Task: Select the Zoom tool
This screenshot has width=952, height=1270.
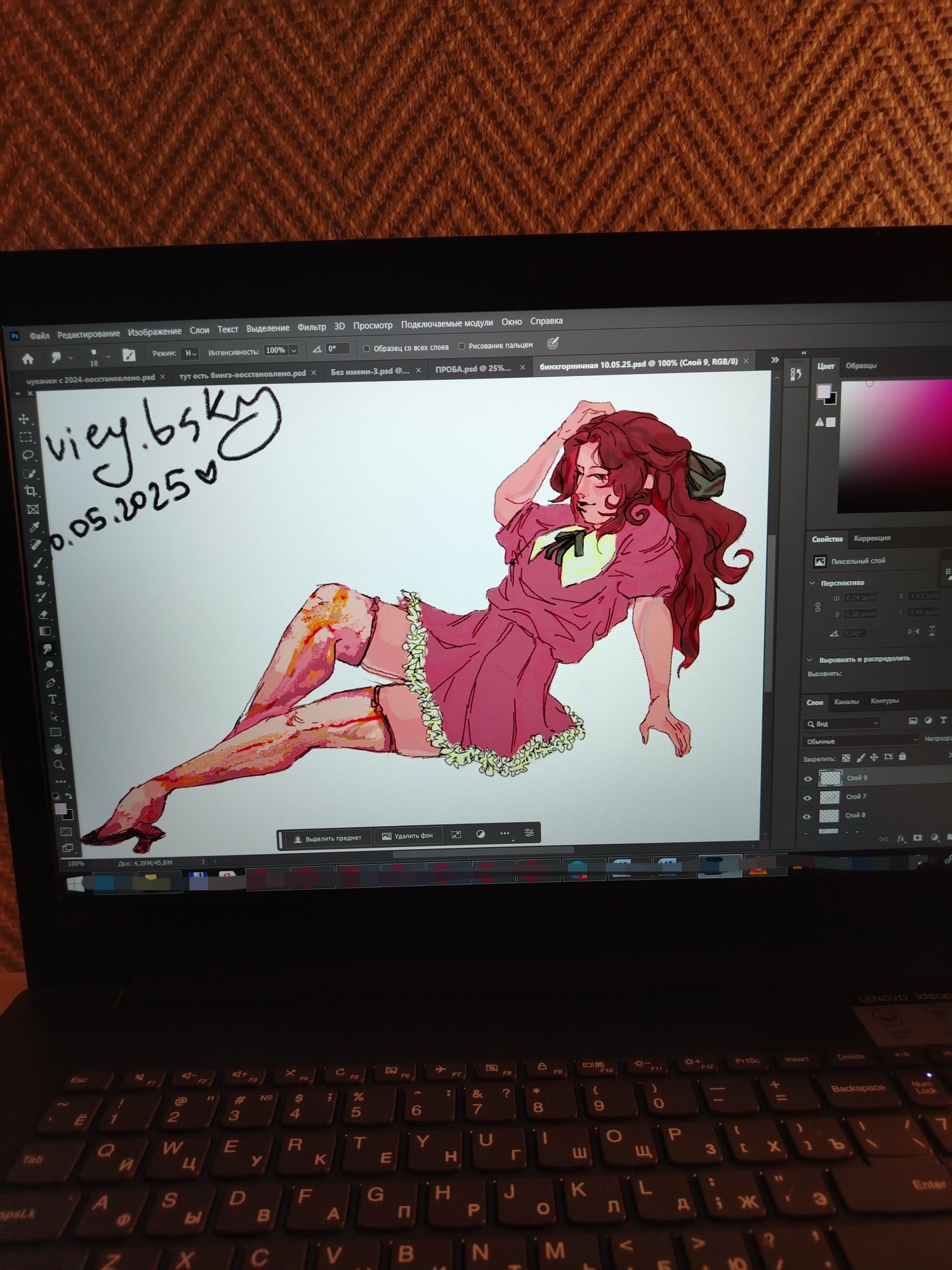Action: pyautogui.click(x=60, y=765)
